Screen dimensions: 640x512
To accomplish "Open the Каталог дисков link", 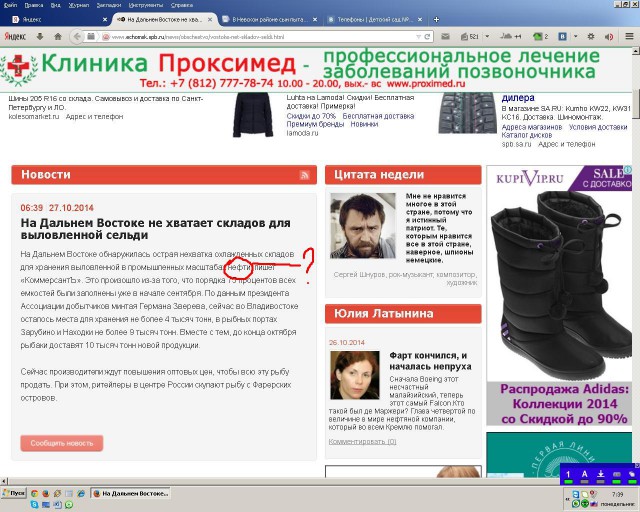I will point(527,135).
